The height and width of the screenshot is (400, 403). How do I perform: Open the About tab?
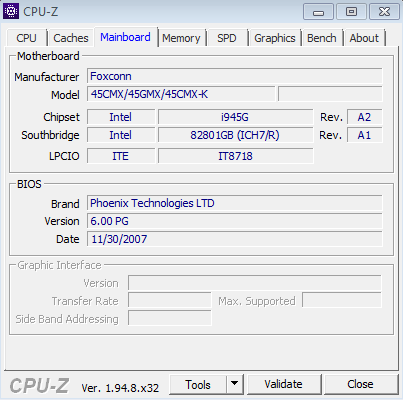[x=364, y=38]
